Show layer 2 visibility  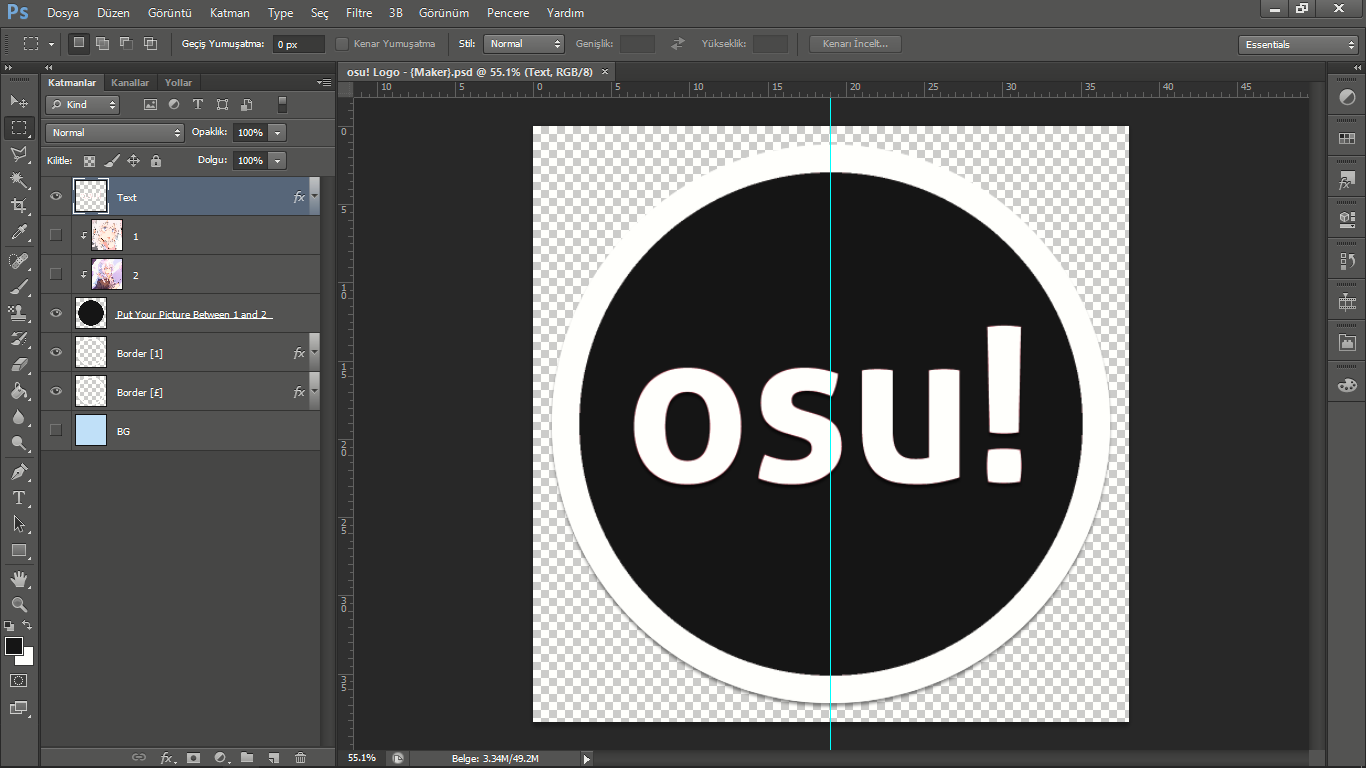pyautogui.click(x=56, y=274)
